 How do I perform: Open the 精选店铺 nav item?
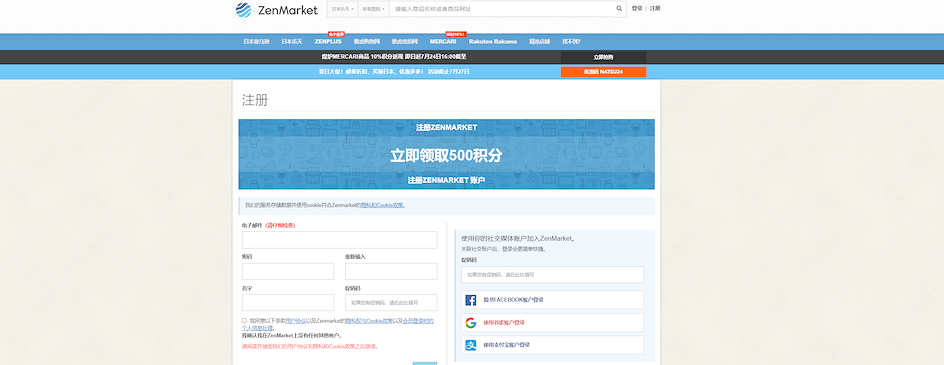[539, 42]
